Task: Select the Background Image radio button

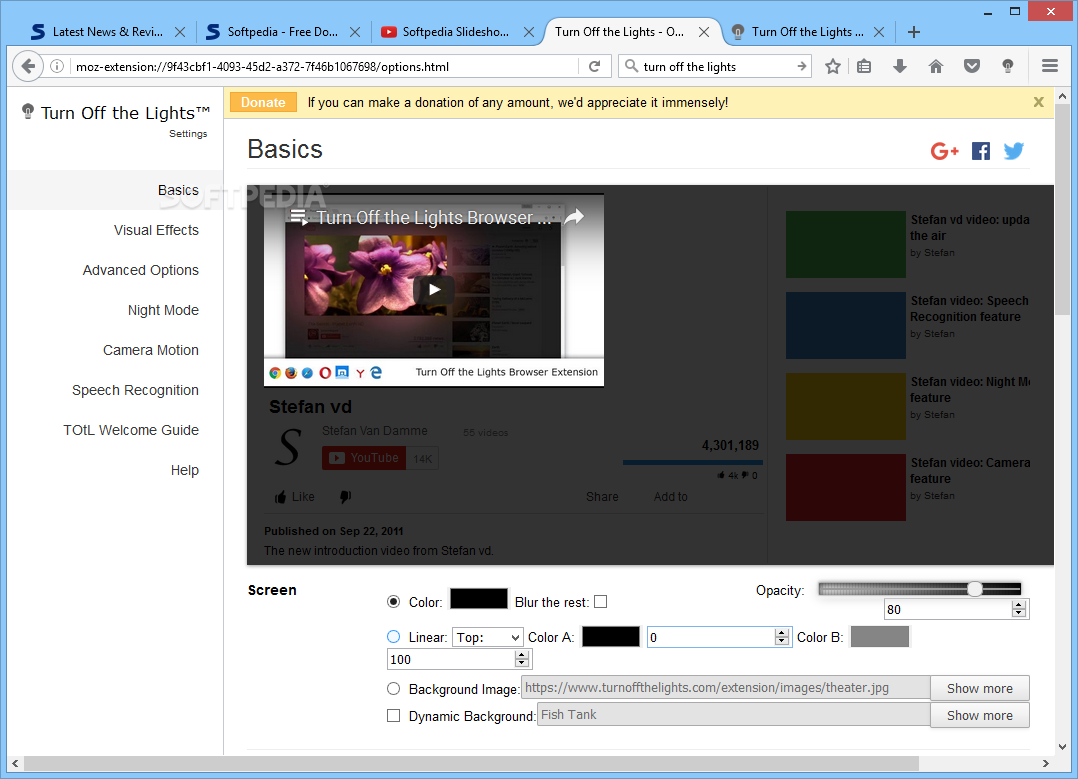Action: 393,688
